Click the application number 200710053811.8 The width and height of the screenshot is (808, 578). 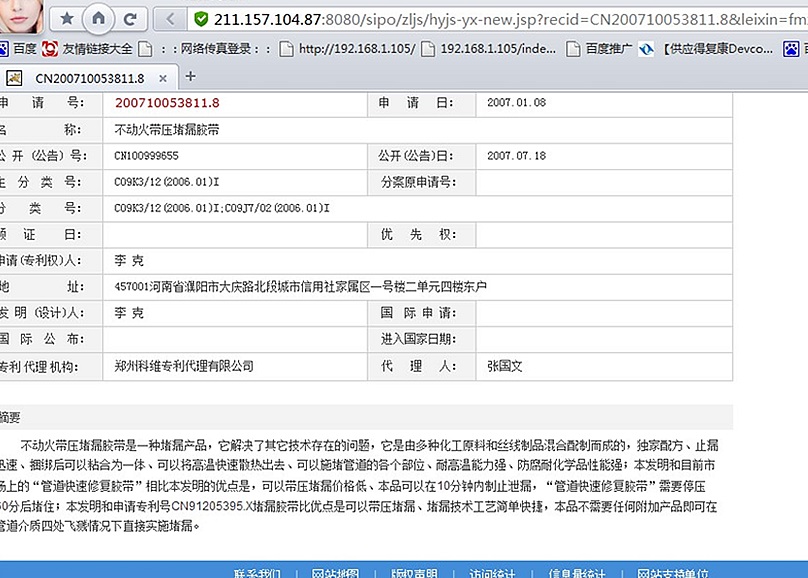pos(167,102)
